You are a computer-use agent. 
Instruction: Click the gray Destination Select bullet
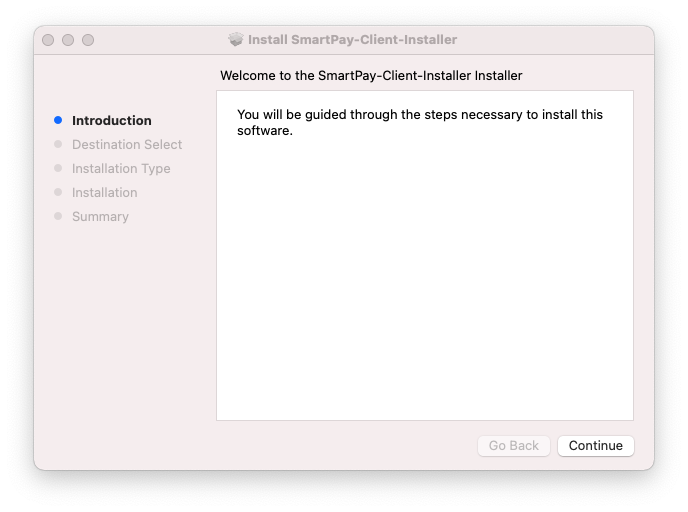pyautogui.click(x=58, y=144)
